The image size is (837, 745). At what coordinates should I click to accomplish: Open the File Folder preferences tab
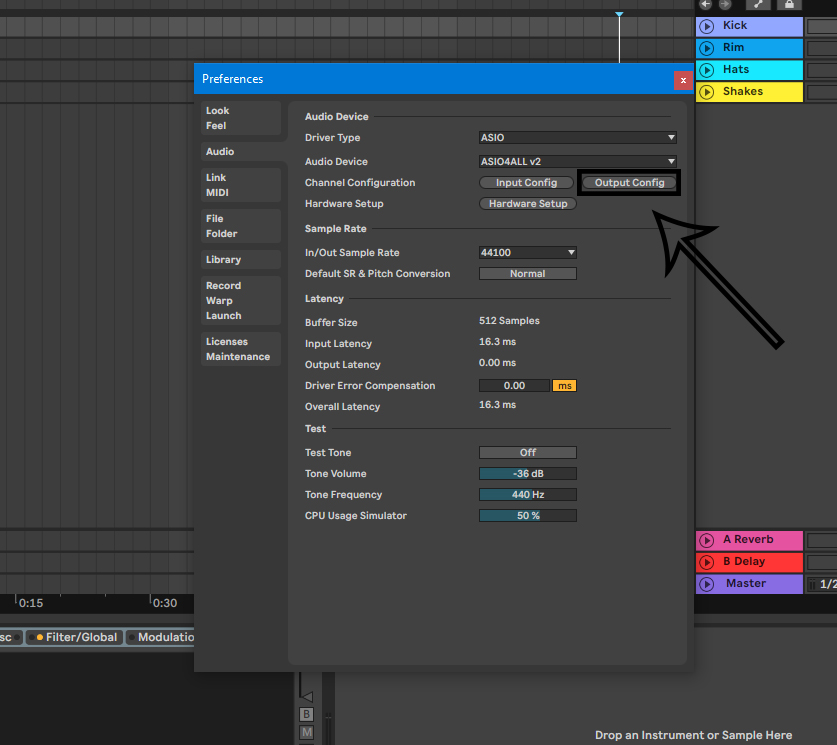(x=241, y=226)
